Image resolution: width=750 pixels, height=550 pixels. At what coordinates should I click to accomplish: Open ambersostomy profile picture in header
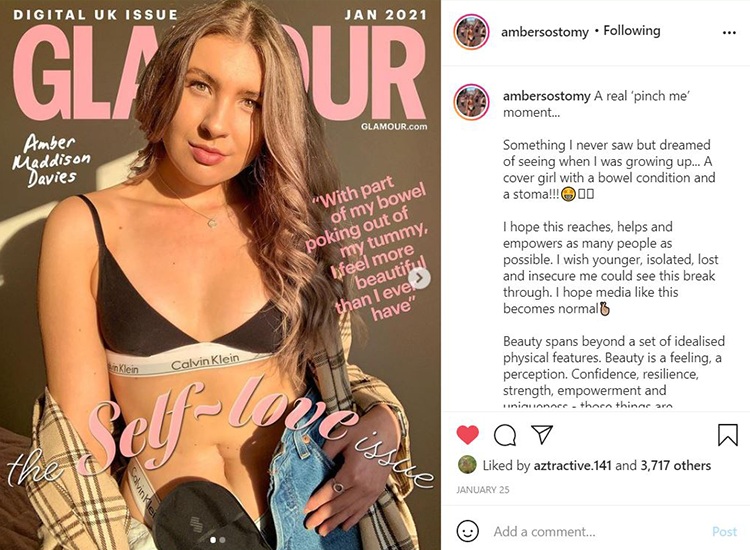pyautogui.click(x=471, y=32)
